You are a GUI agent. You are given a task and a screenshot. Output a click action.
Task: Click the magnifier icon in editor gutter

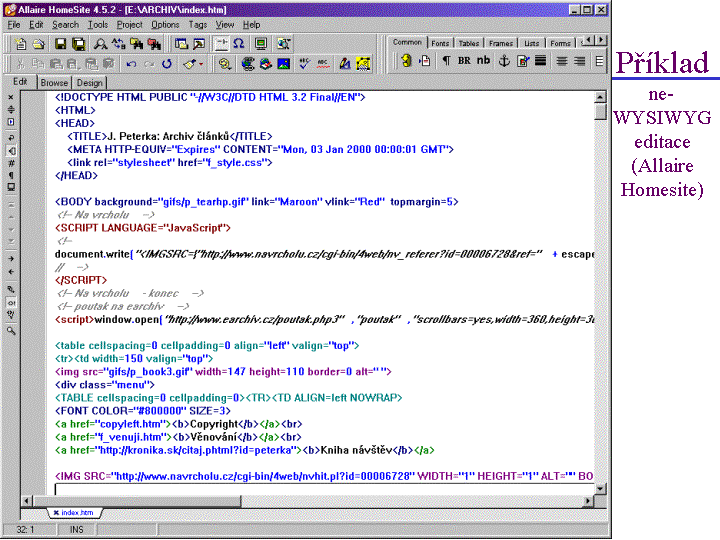(11, 331)
